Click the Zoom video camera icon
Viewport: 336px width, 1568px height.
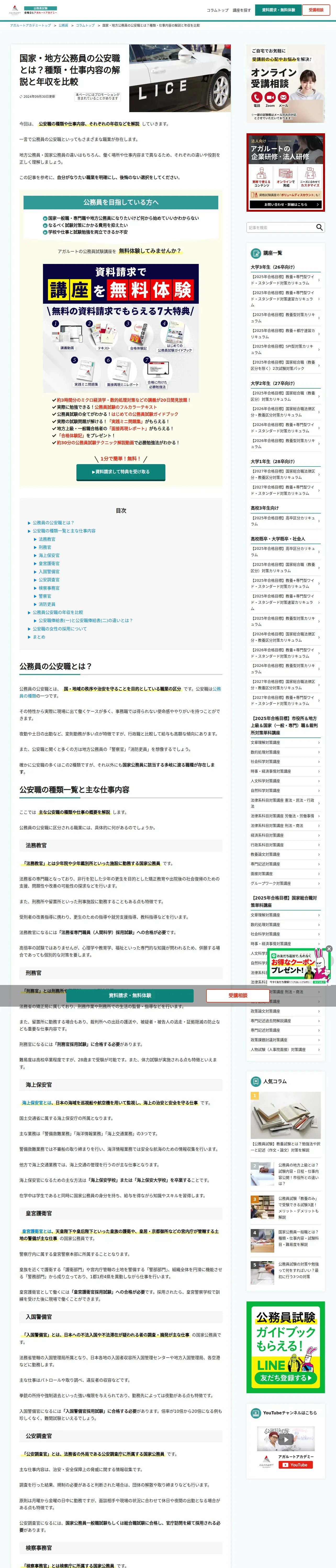[270, 97]
